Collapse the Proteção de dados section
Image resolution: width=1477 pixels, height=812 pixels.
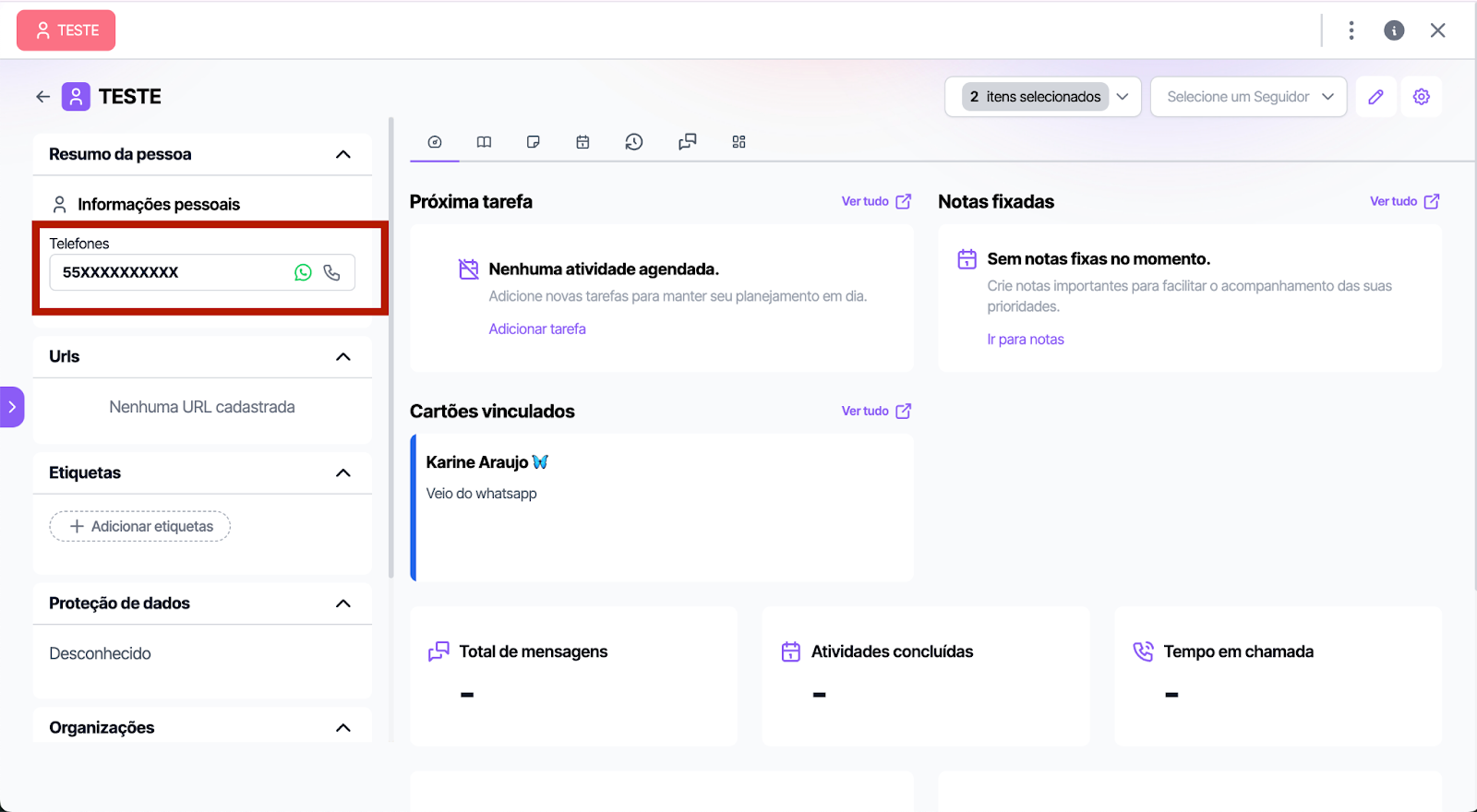pos(343,603)
